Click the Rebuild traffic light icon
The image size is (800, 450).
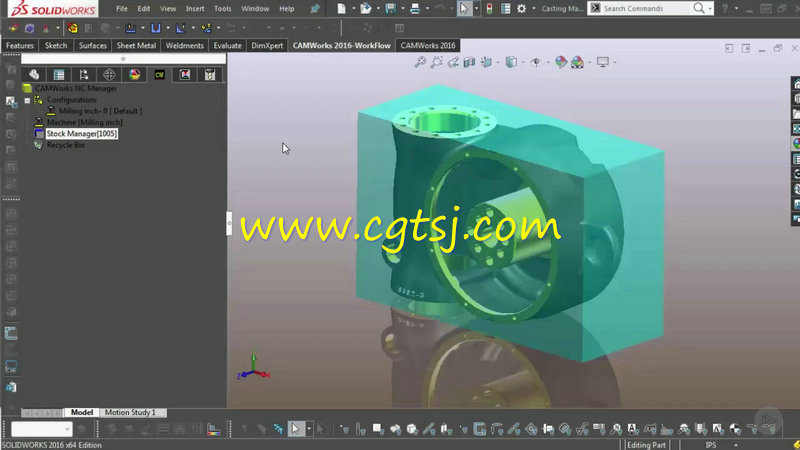pos(489,8)
